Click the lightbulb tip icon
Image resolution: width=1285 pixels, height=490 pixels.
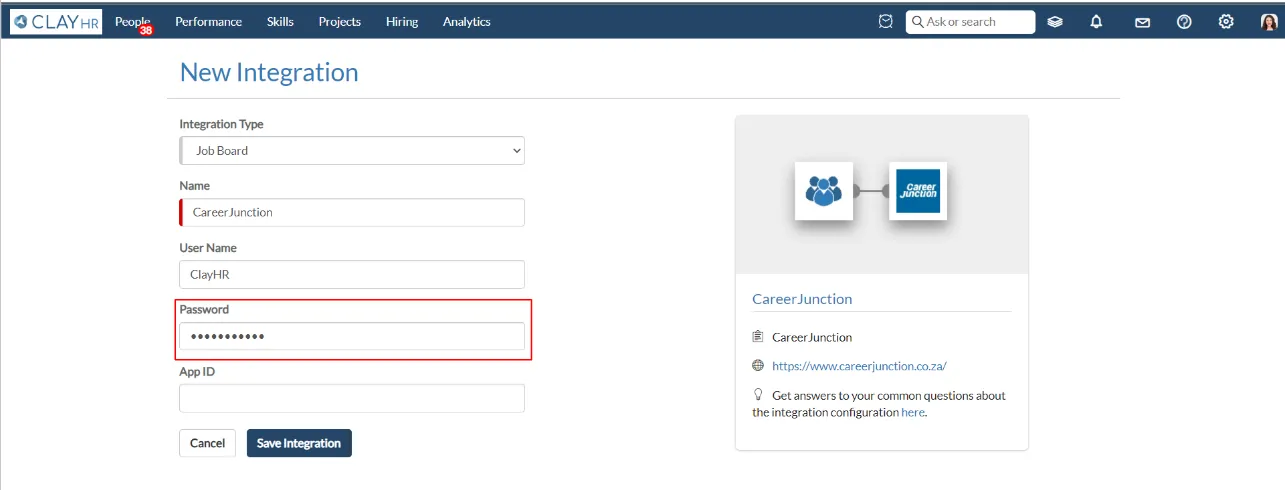pyautogui.click(x=758, y=395)
